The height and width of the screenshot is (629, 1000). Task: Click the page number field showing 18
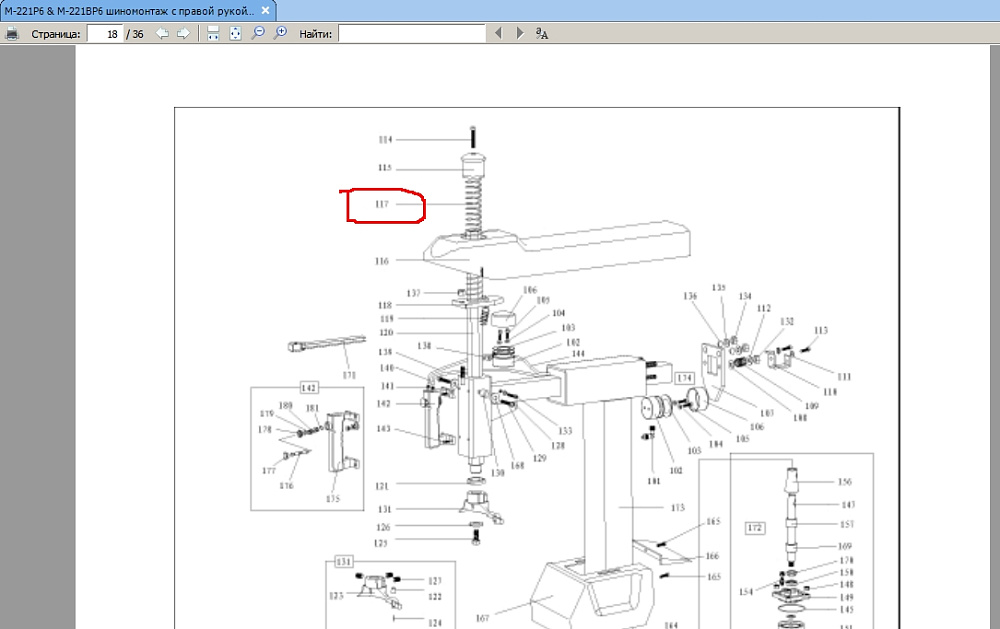point(104,33)
